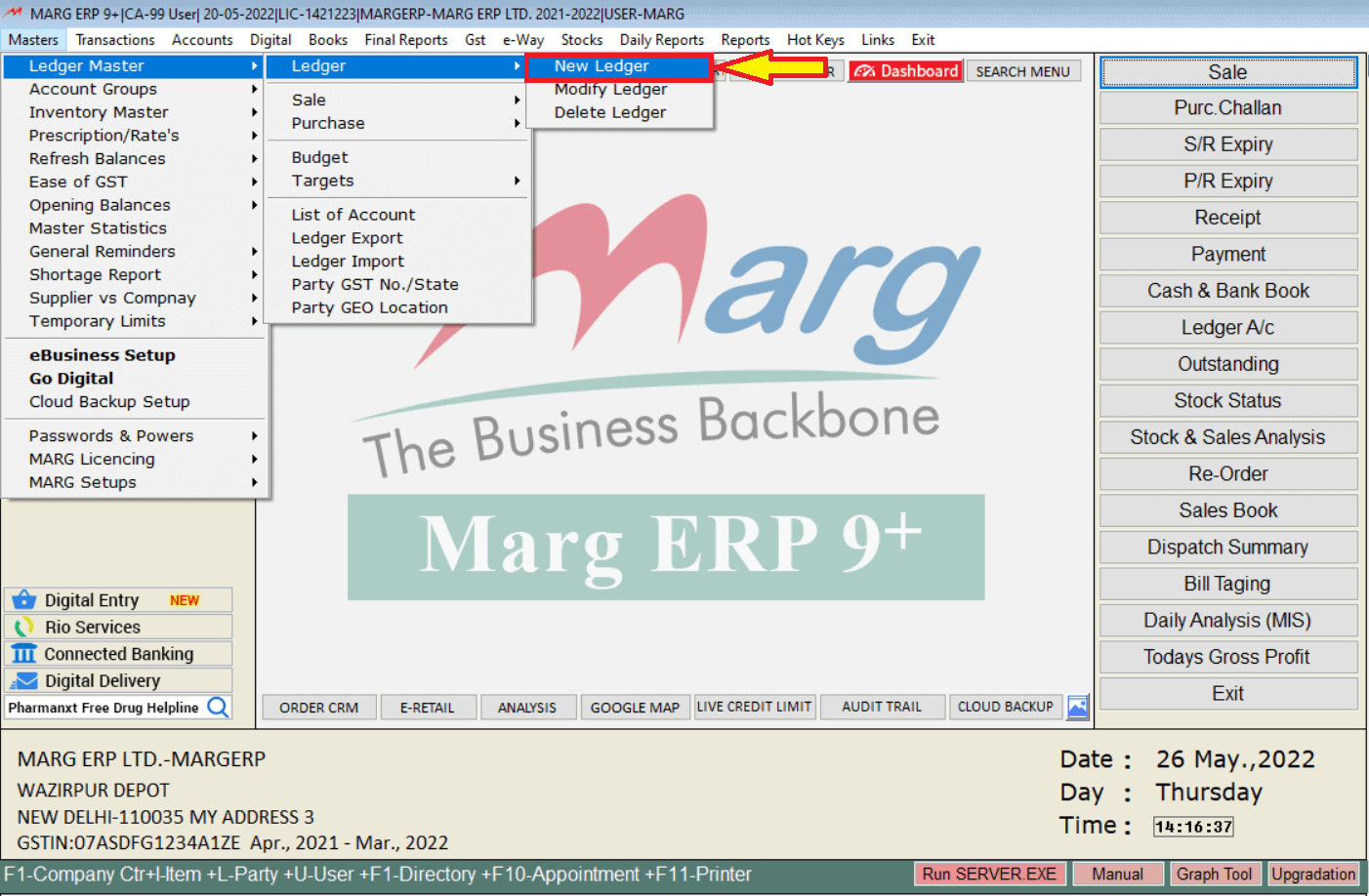Click the Upgradation status button
1369x896 pixels.
pos(1313,875)
